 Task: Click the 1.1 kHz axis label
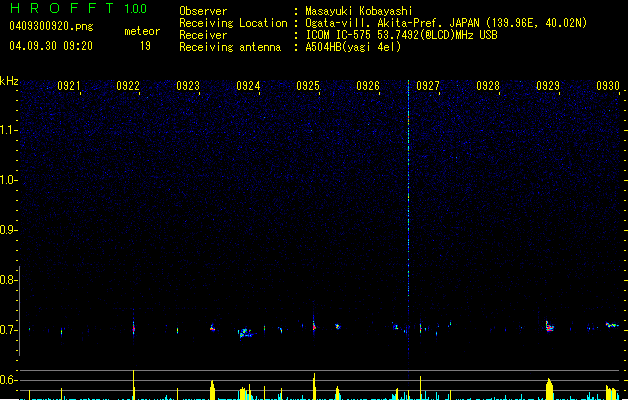8,130
